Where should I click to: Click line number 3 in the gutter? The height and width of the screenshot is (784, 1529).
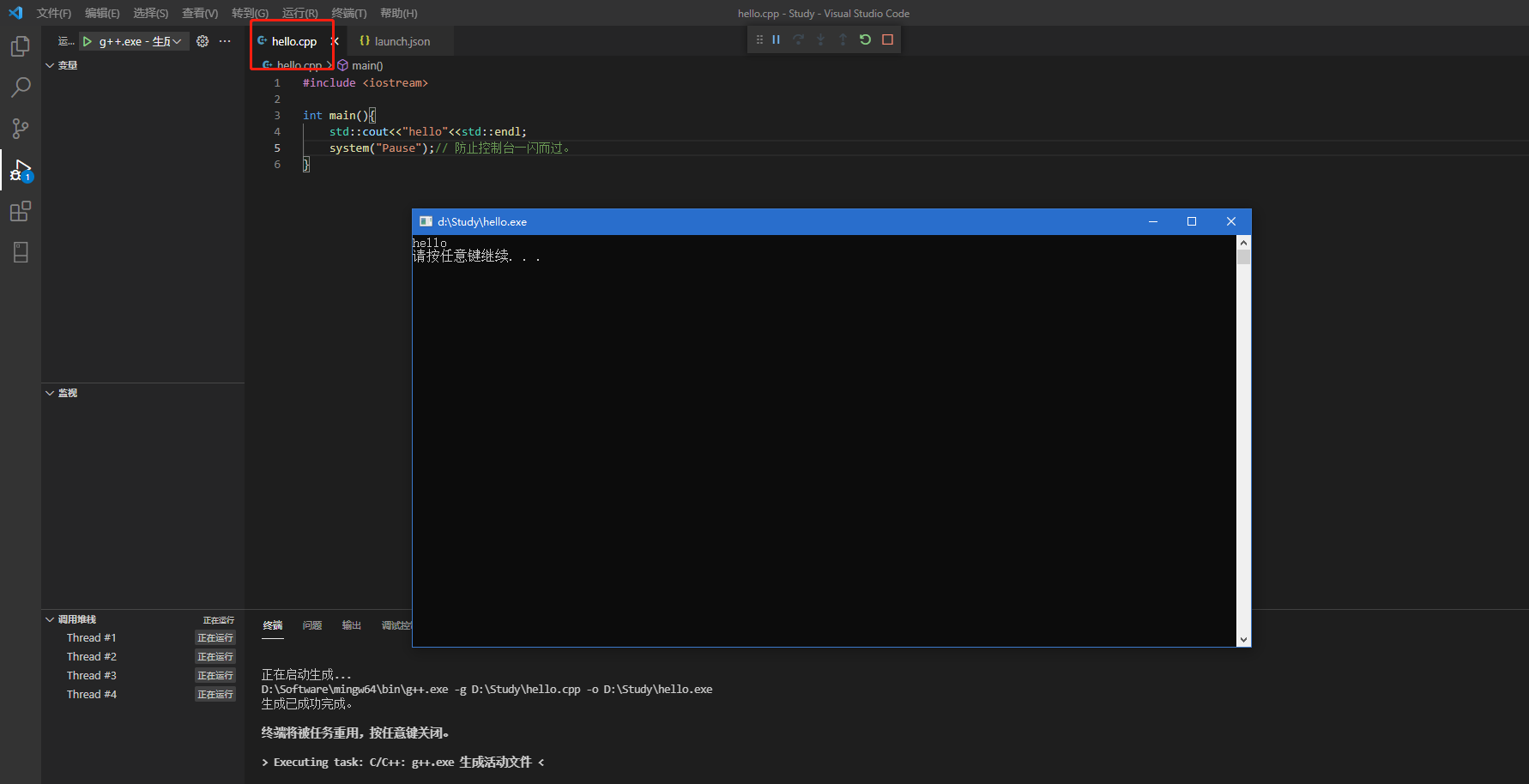click(277, 115)
